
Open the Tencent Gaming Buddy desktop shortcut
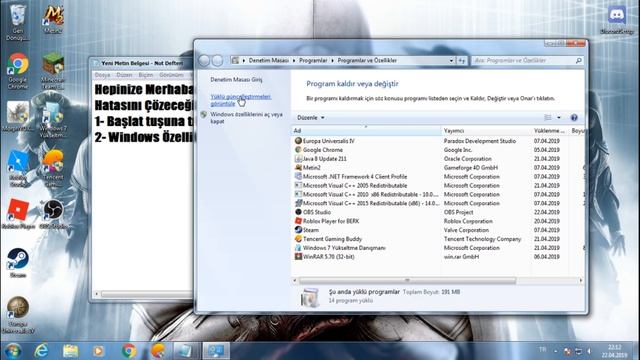pyautogui.click(x=53, y=168)
